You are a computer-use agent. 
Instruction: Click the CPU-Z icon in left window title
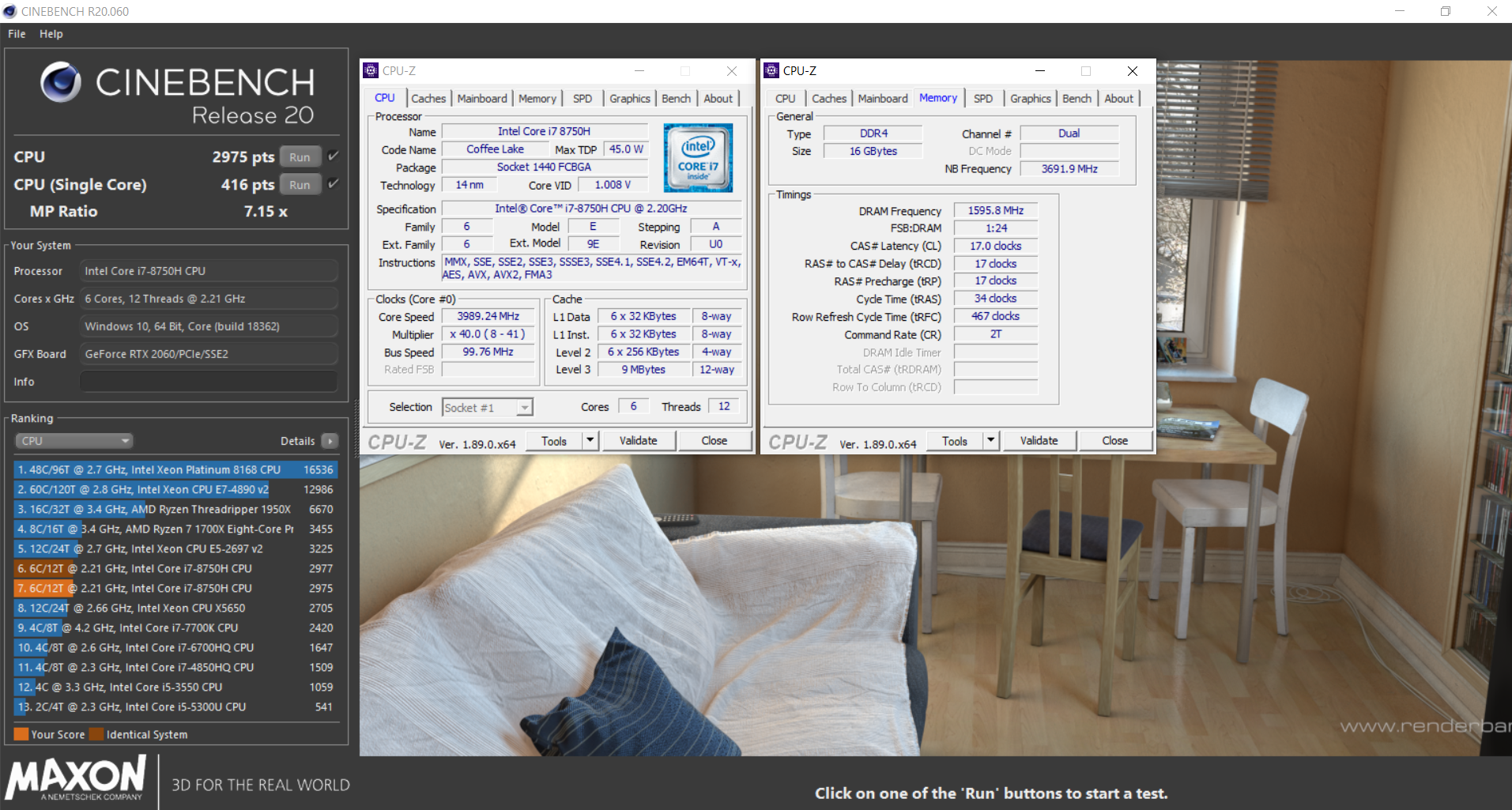point(371,70)
